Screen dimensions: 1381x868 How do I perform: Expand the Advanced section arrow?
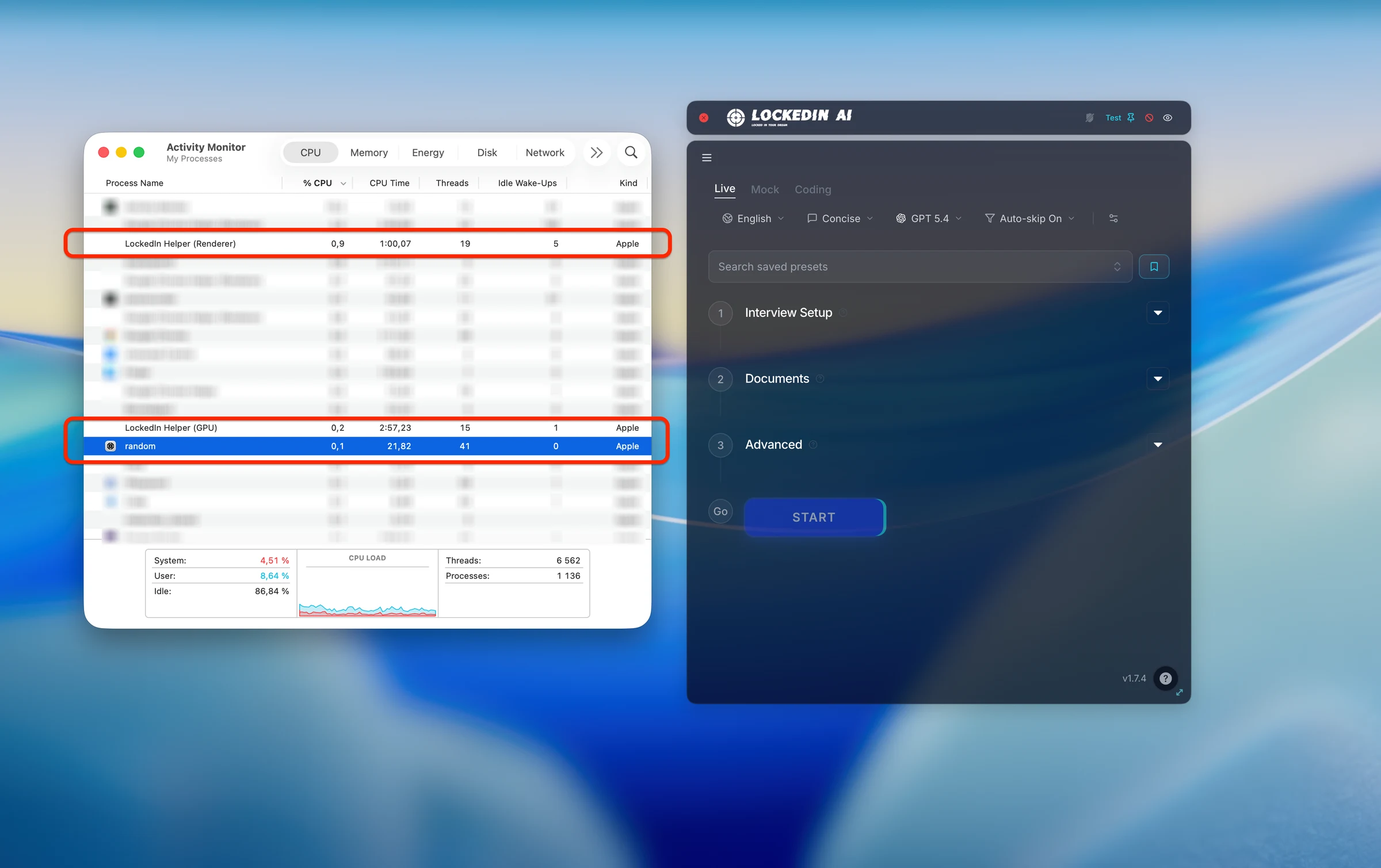click(x=1158, y=445)
